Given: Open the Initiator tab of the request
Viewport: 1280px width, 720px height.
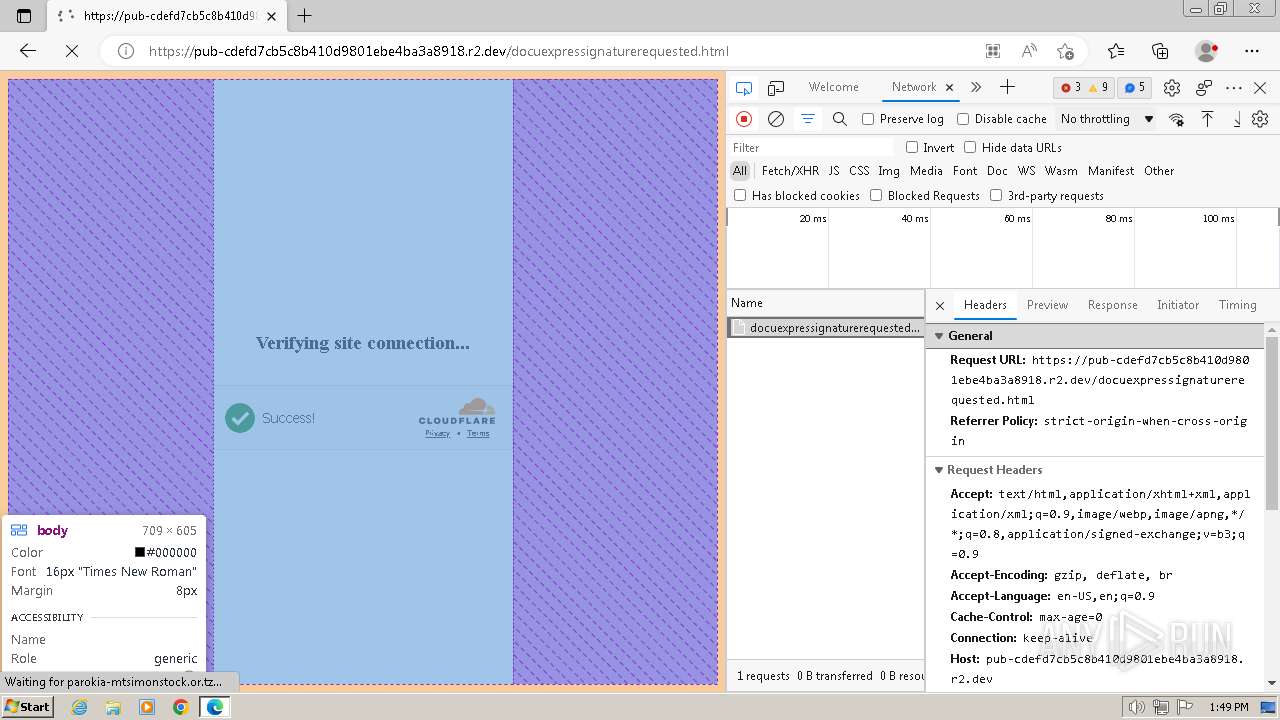Looking at the screenshot, I should click(1178, 305).
